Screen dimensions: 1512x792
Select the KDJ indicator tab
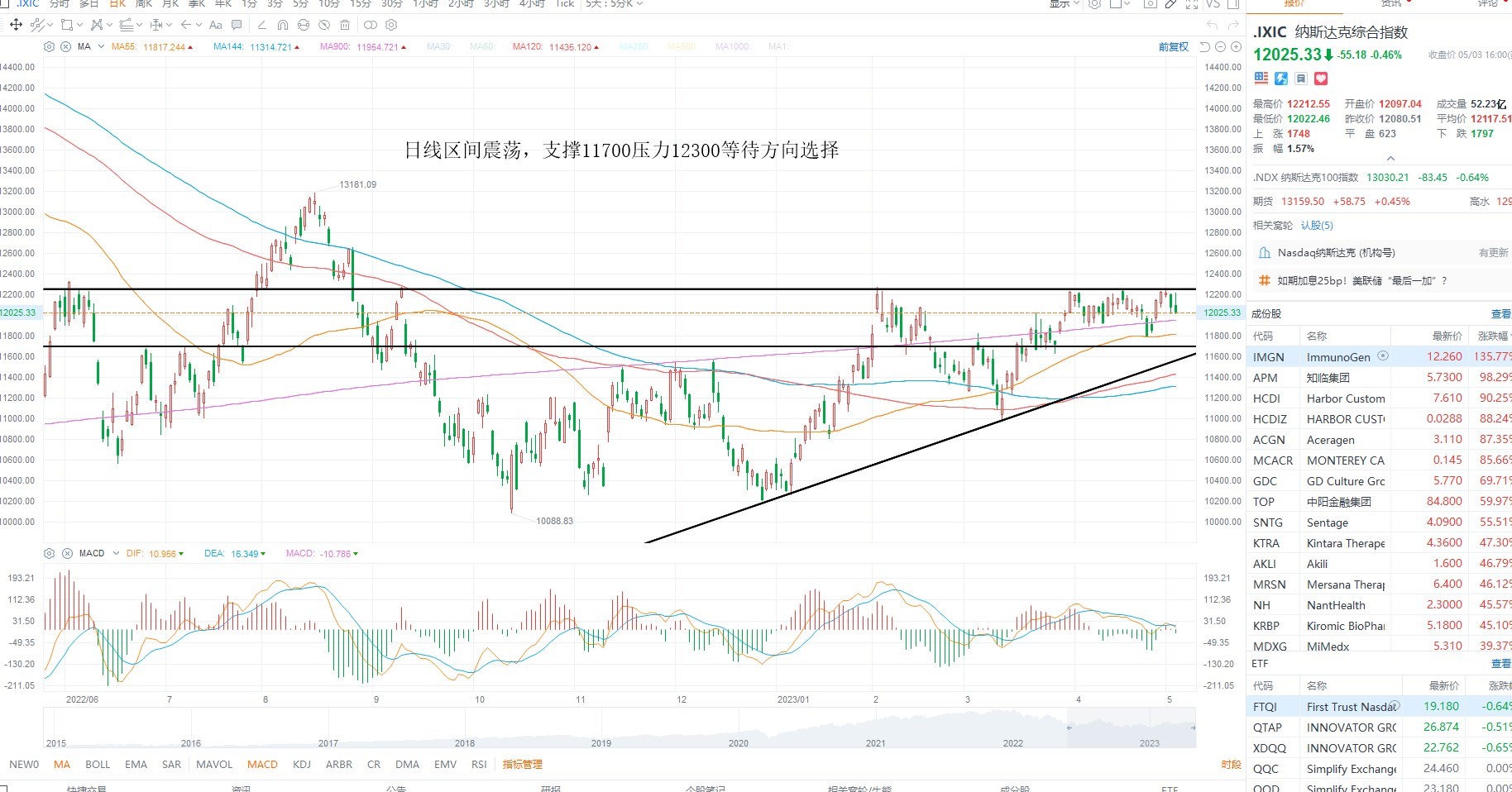(302, 764)
